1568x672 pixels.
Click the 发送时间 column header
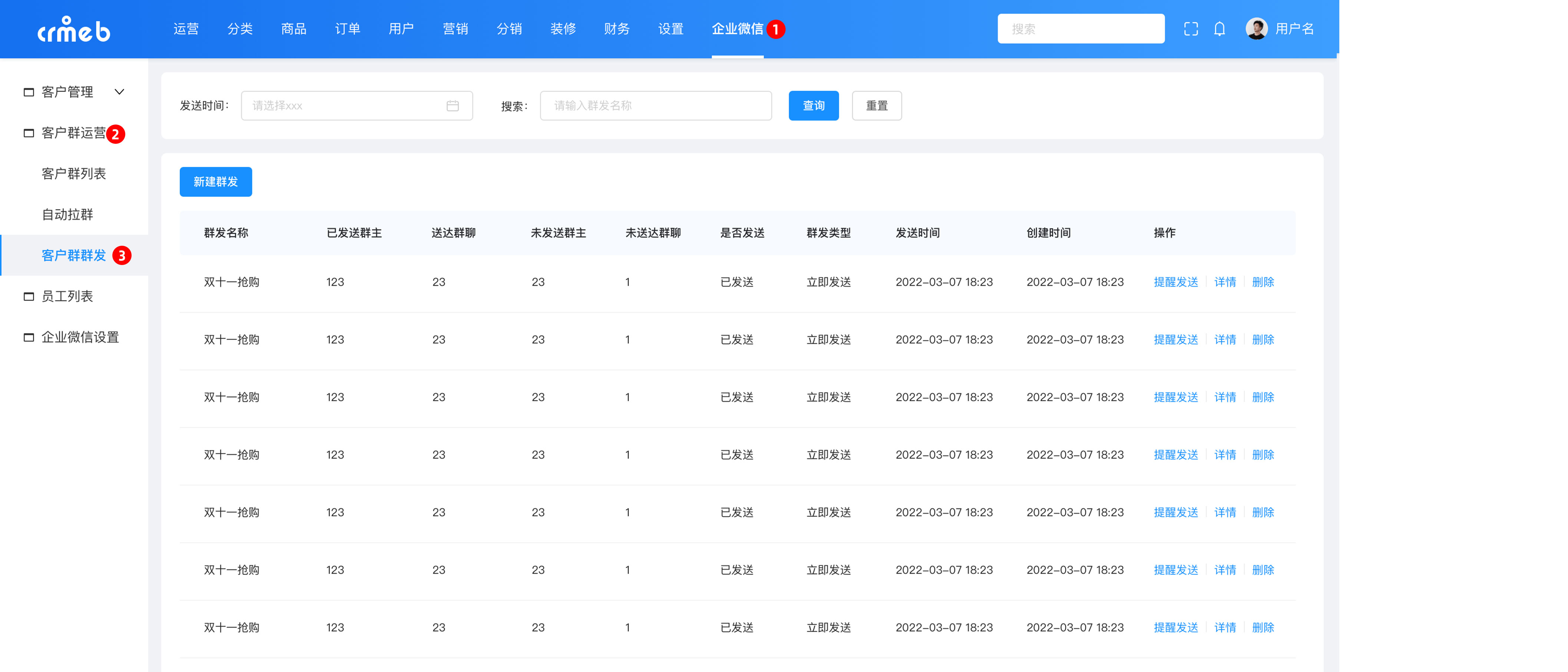917,233
